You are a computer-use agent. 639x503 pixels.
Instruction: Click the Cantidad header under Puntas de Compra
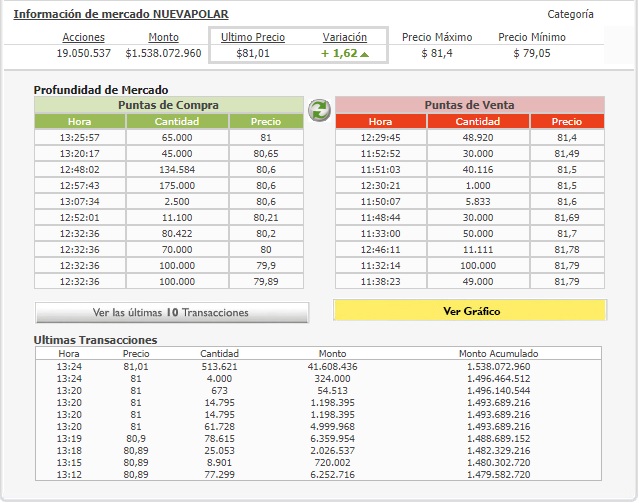coord(177,121)
